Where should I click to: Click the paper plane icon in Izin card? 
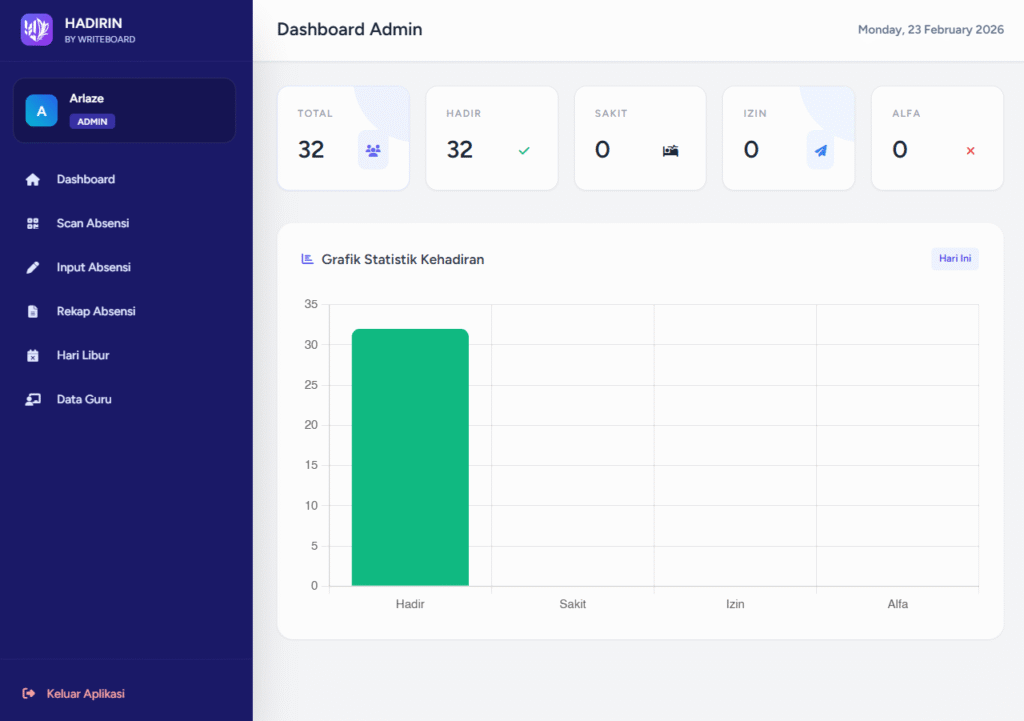pyautogui.click(x=820, y=151)
